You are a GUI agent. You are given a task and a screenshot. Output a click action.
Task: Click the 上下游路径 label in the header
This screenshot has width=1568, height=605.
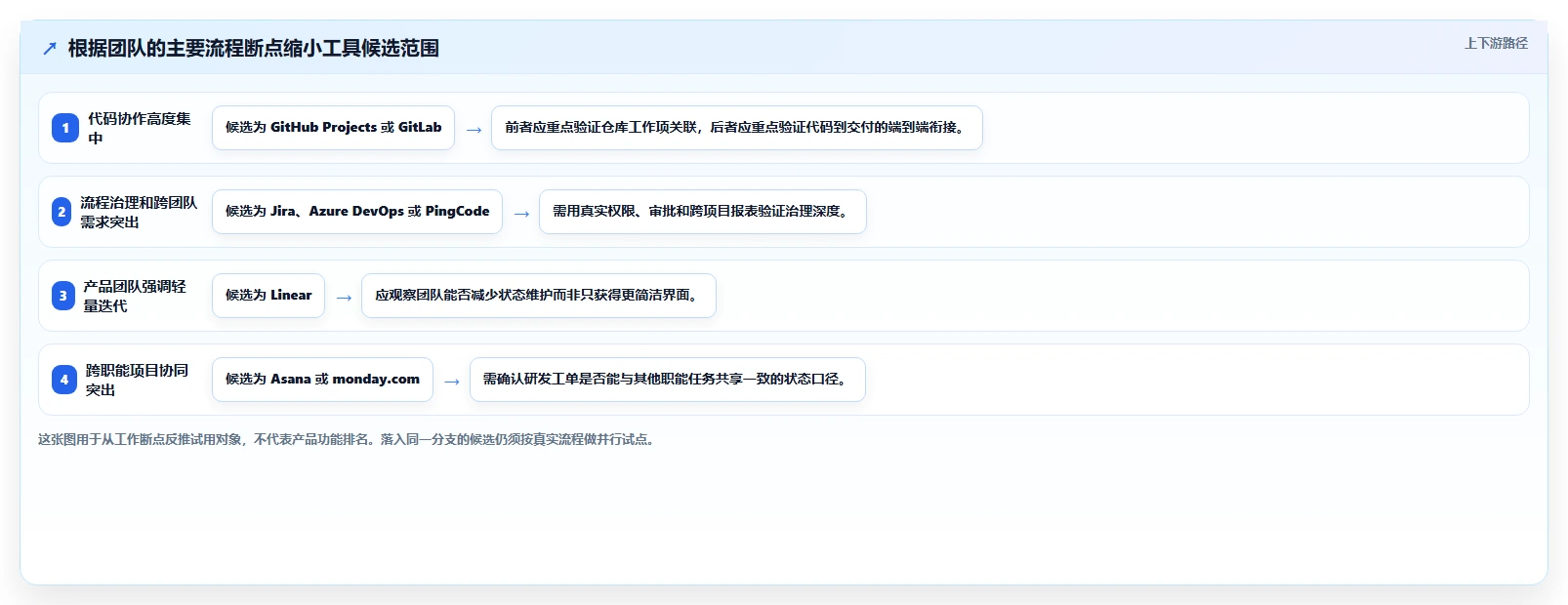click(1496, 43)
